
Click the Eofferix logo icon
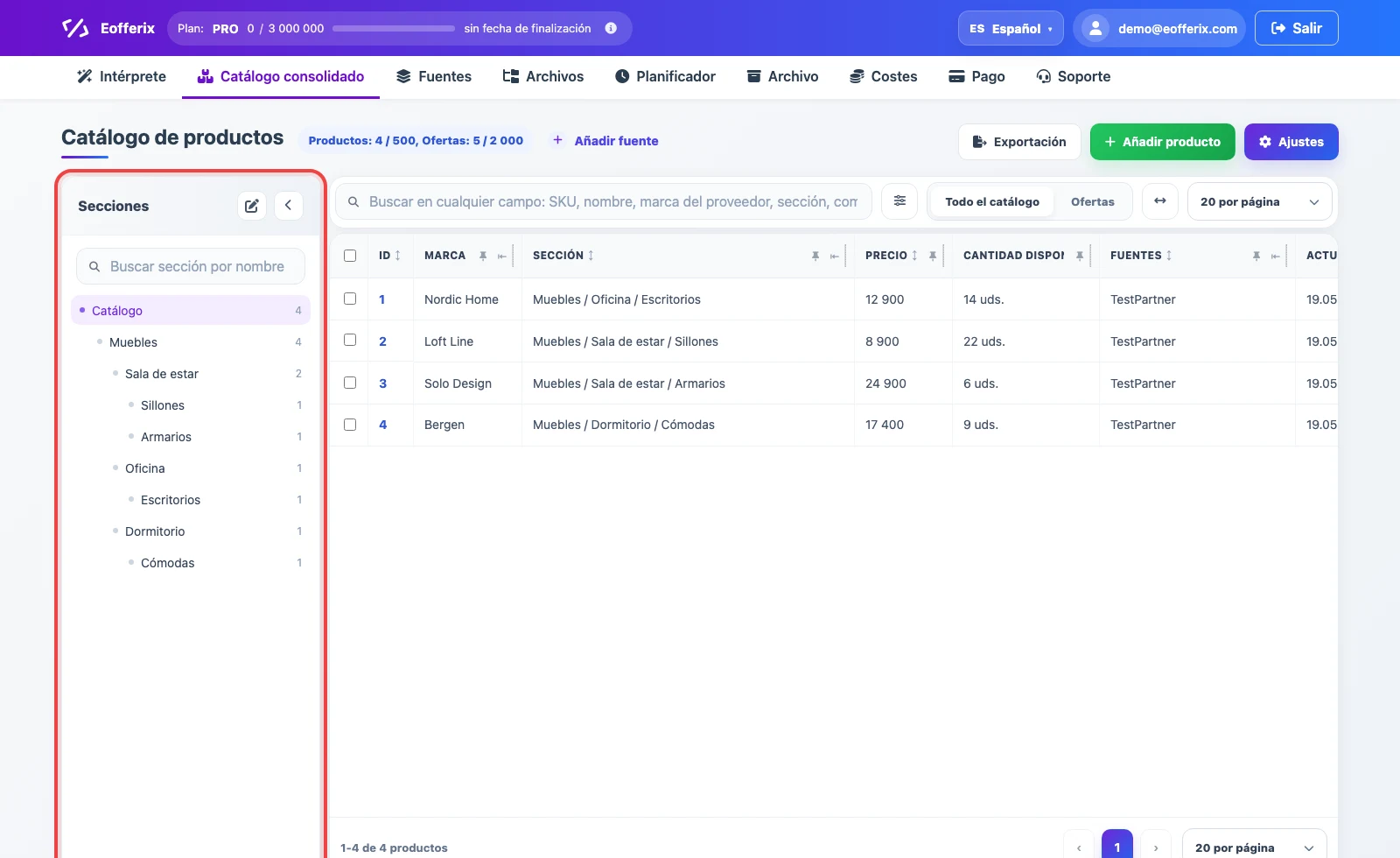(75, 28)
